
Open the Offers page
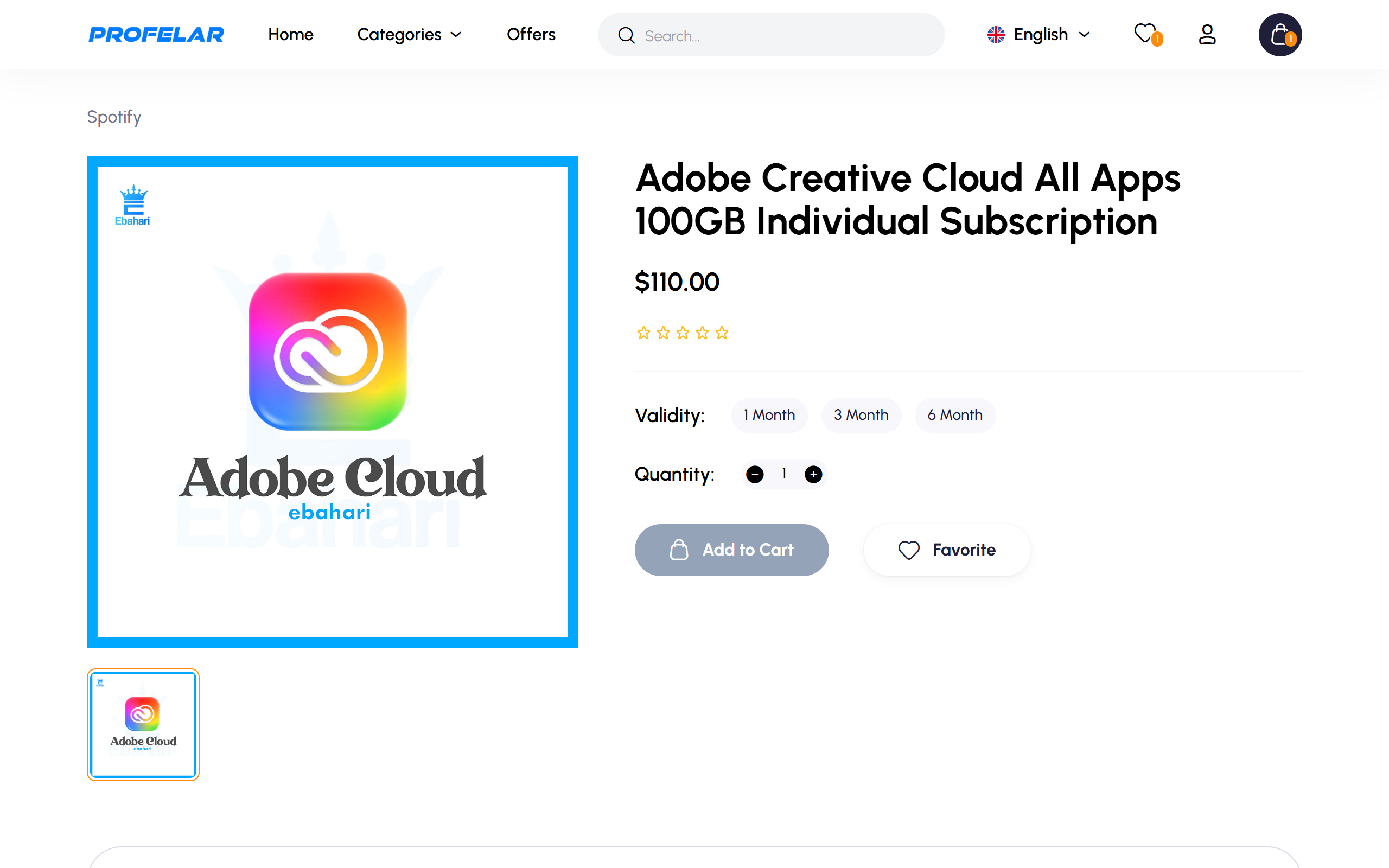point(531,34)
